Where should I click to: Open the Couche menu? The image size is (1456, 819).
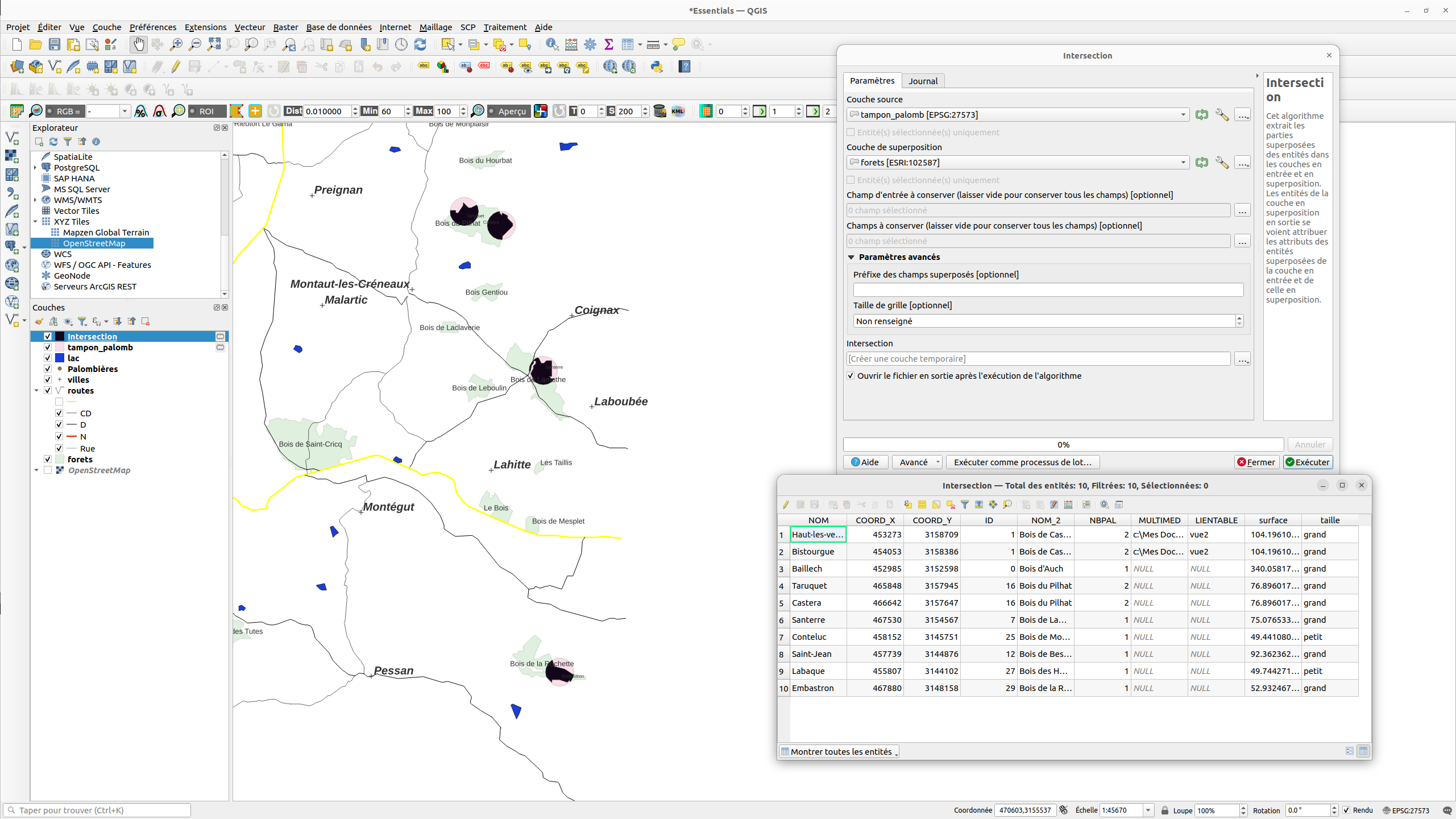[107, 27]
